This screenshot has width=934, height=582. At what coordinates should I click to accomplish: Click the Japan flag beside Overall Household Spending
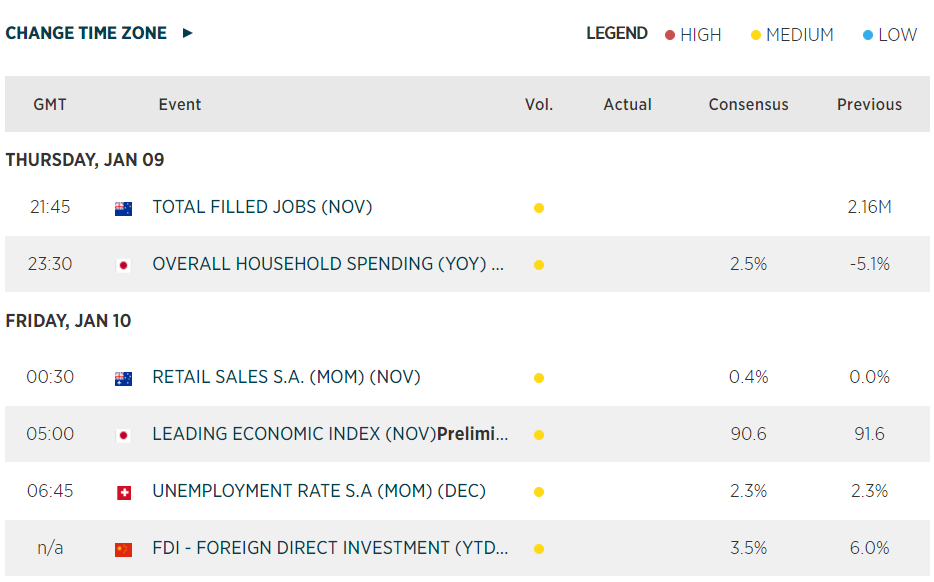(x=124, y=265)
